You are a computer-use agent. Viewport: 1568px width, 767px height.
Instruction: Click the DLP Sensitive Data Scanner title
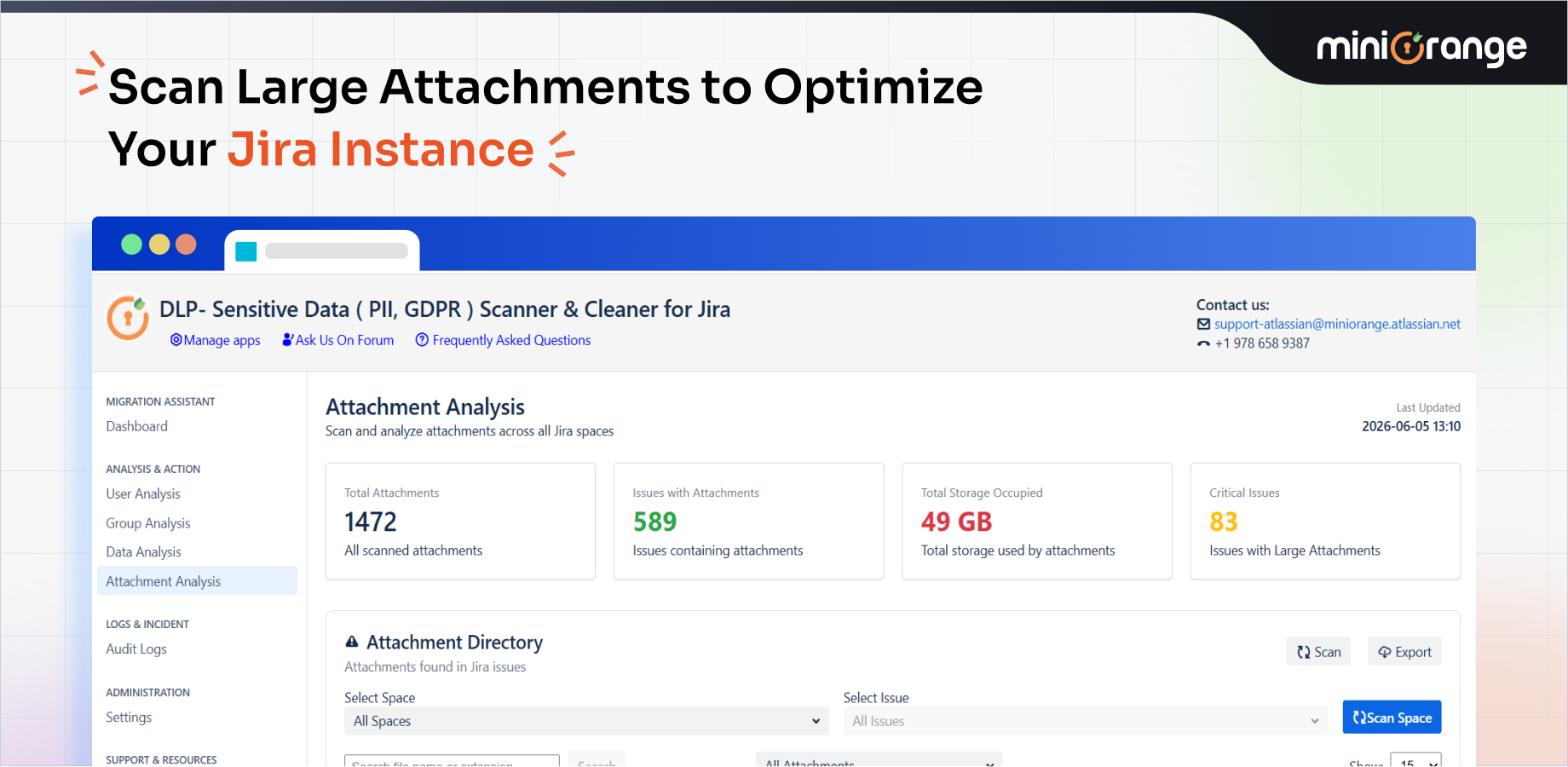click(x=445, y=309)
